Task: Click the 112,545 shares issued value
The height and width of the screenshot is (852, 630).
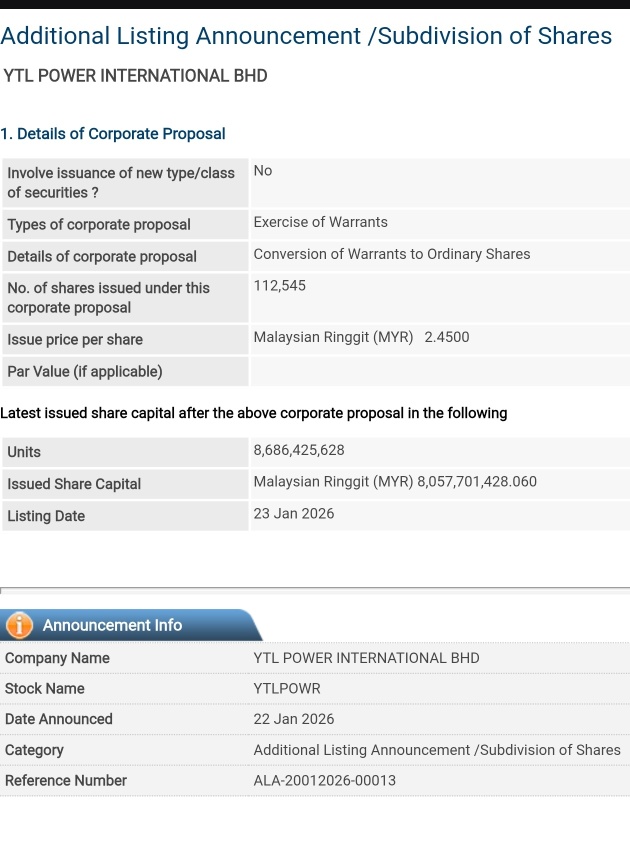Action: click(279, 286)
